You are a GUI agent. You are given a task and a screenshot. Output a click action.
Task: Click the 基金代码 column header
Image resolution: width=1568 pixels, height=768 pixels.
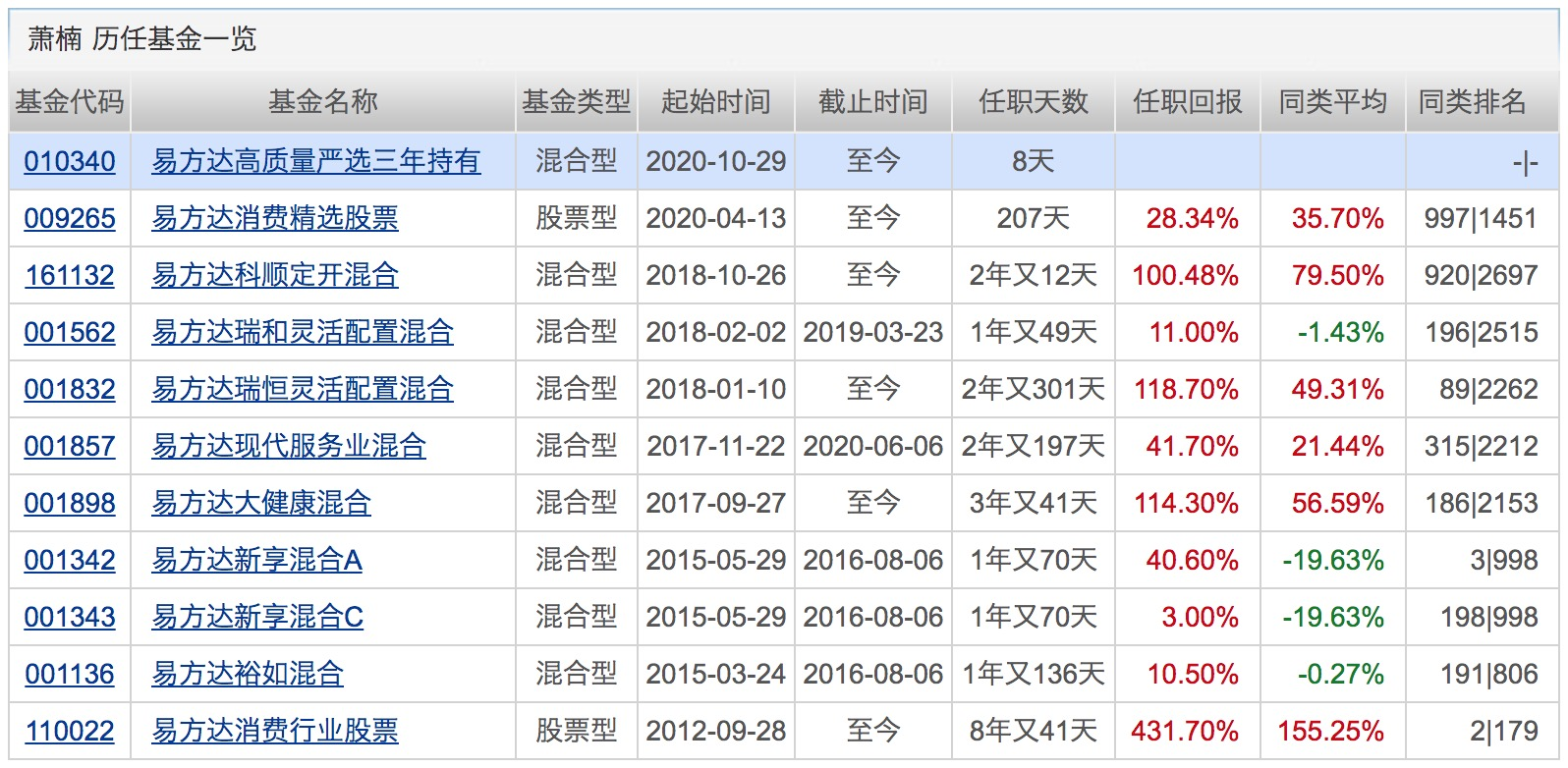point(70,102)
